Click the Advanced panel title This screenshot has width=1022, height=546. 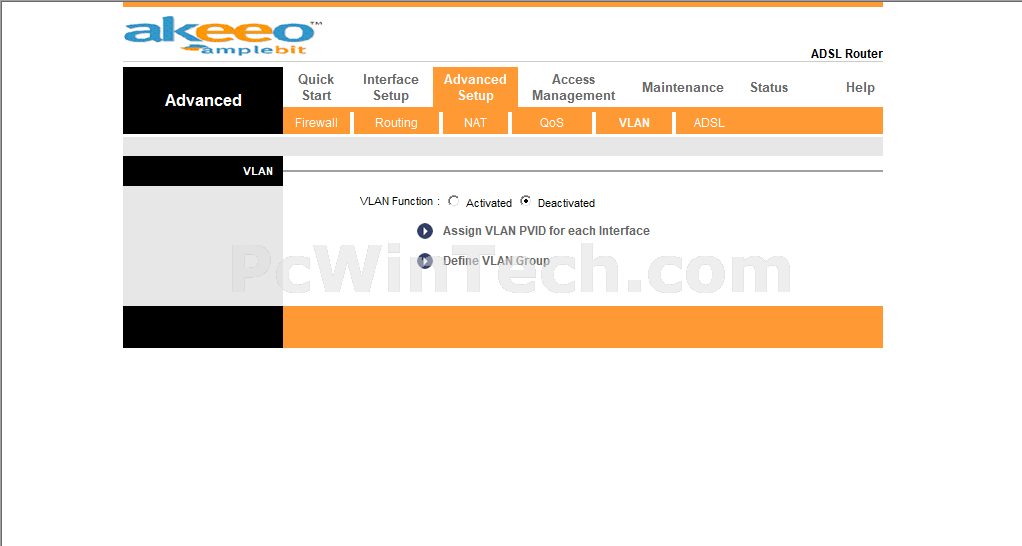[x=203, y=100]
